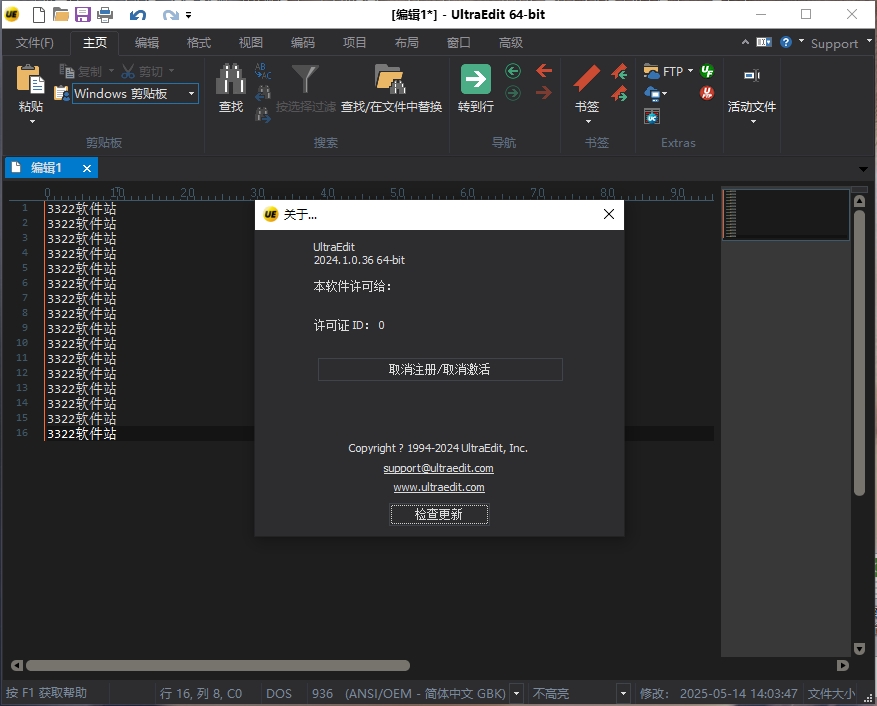Expand the FTP dropdown arrow
Screen dimensions: 877x706
(690, 71)
